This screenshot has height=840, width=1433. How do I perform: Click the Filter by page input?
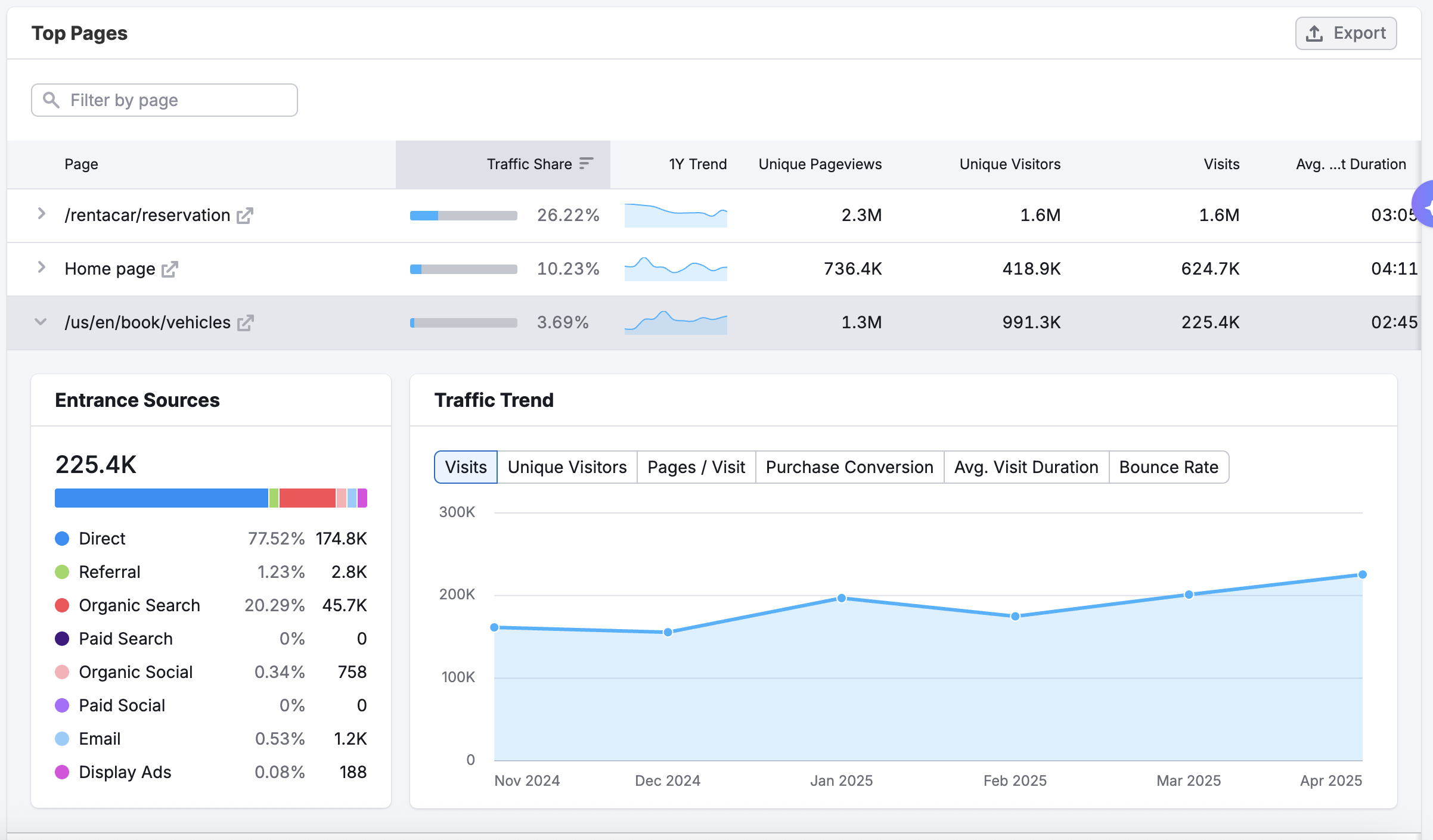179,100
